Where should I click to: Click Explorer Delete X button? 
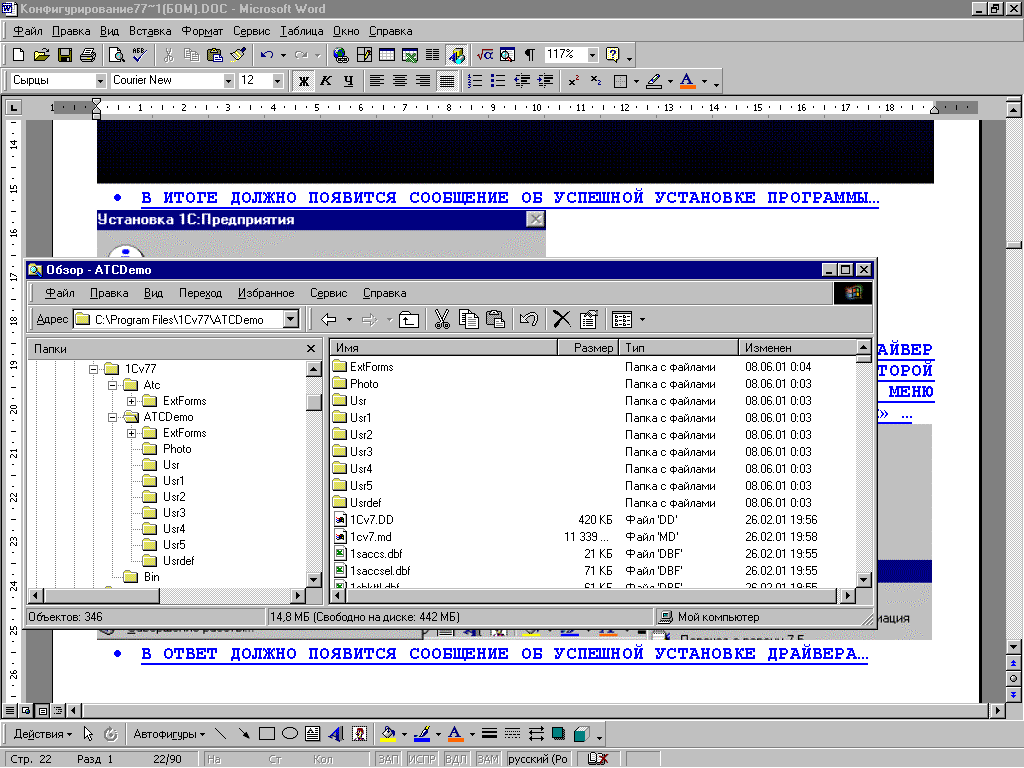[561, 320]
